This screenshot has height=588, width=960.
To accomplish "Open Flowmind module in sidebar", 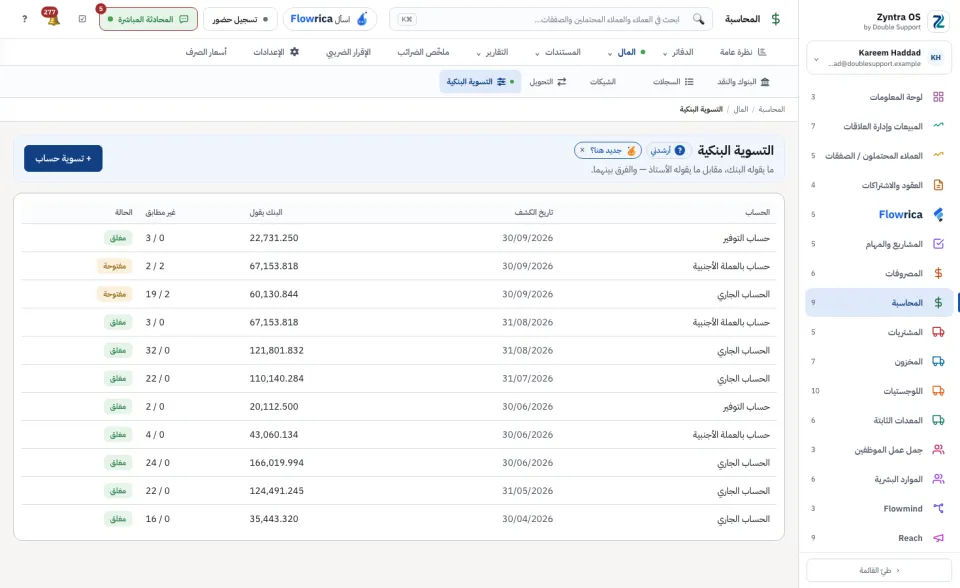I will [879, 508].
